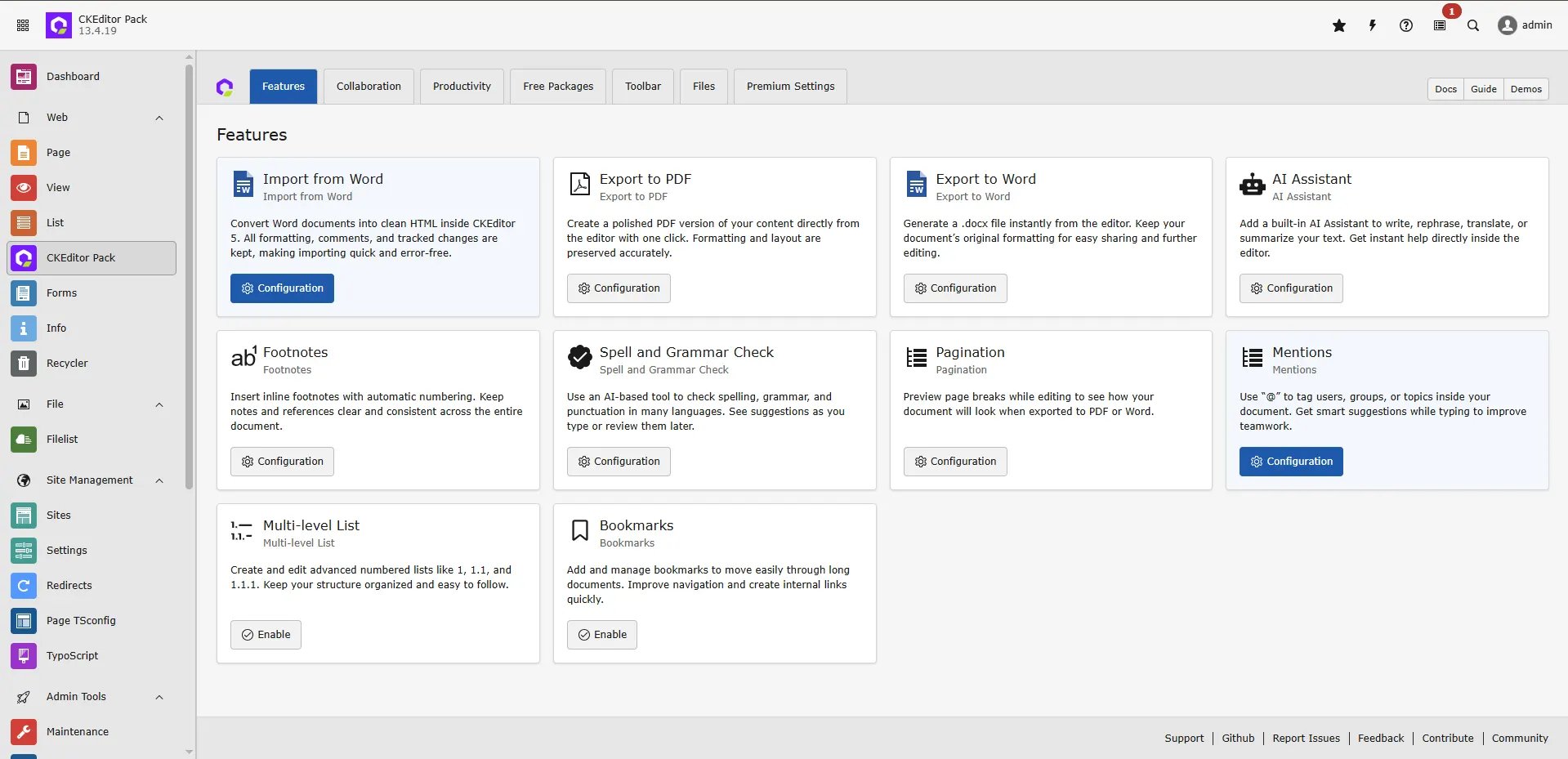The image size is (1568, 759).
Task: Switch to the Premium Settings tab
Action: click(790, 87)
